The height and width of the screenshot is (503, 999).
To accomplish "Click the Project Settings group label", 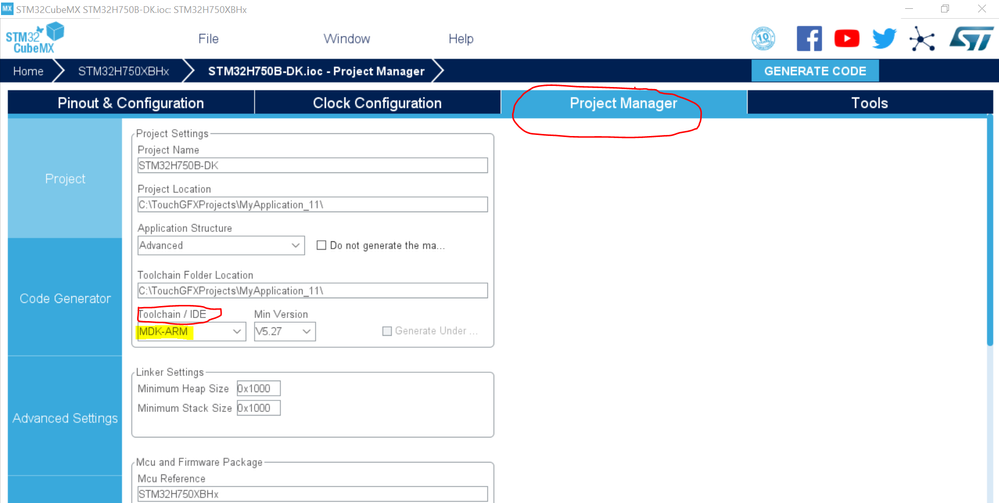I will [x=172, y=134].
